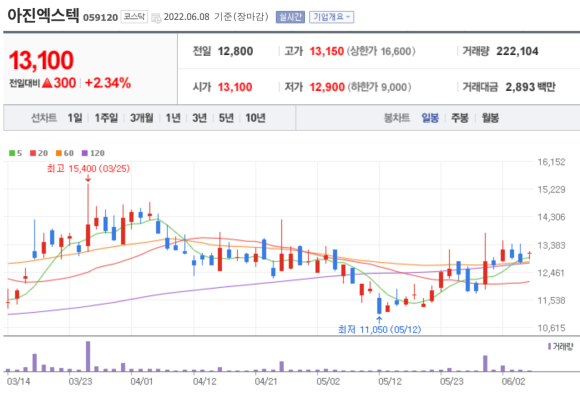This screenshot has width=580, height=393.
Task: Click the current price 13,100
Action: tap(41, 60)
